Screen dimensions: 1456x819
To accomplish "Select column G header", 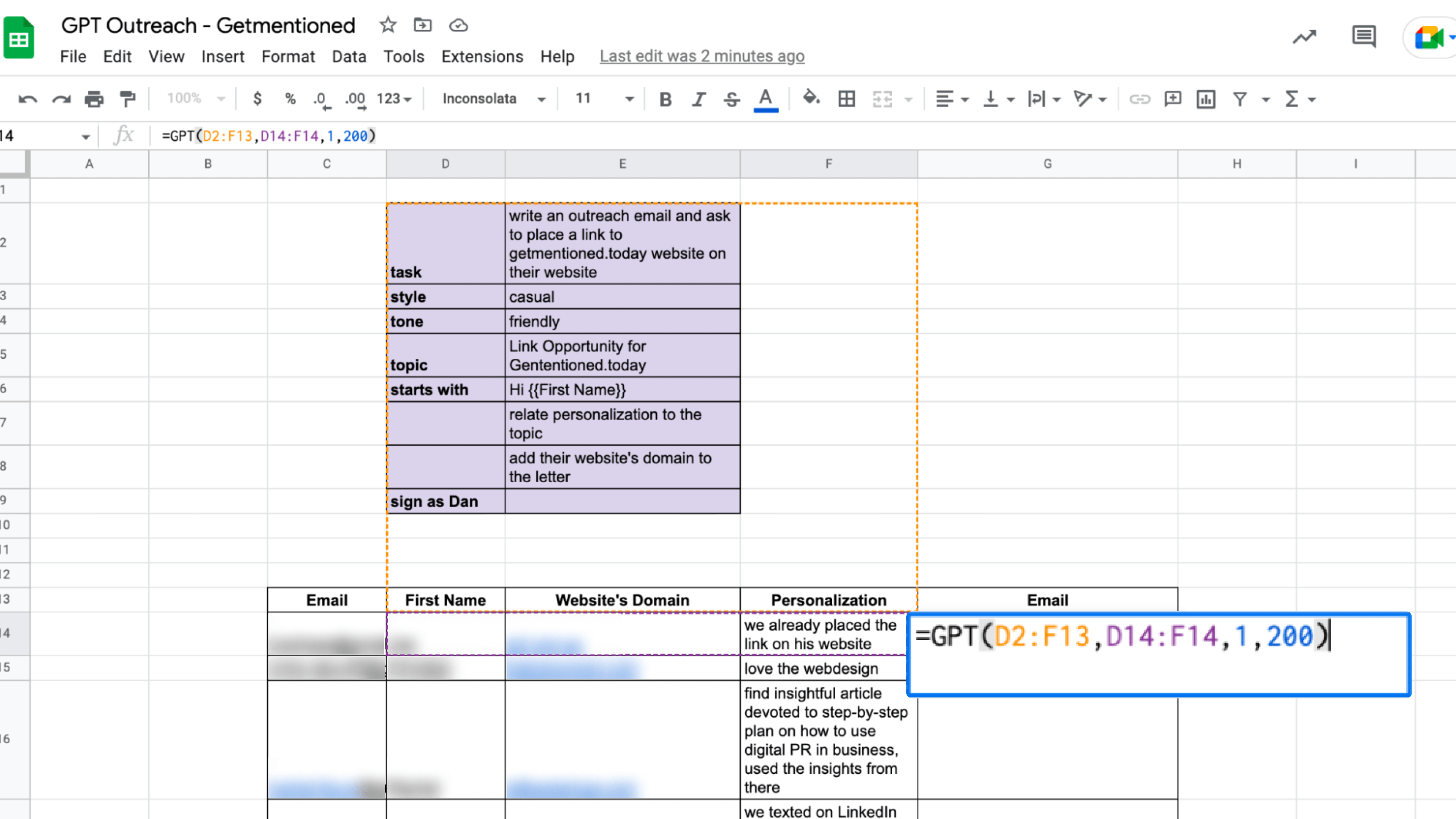I will (x=1047, y=164).
